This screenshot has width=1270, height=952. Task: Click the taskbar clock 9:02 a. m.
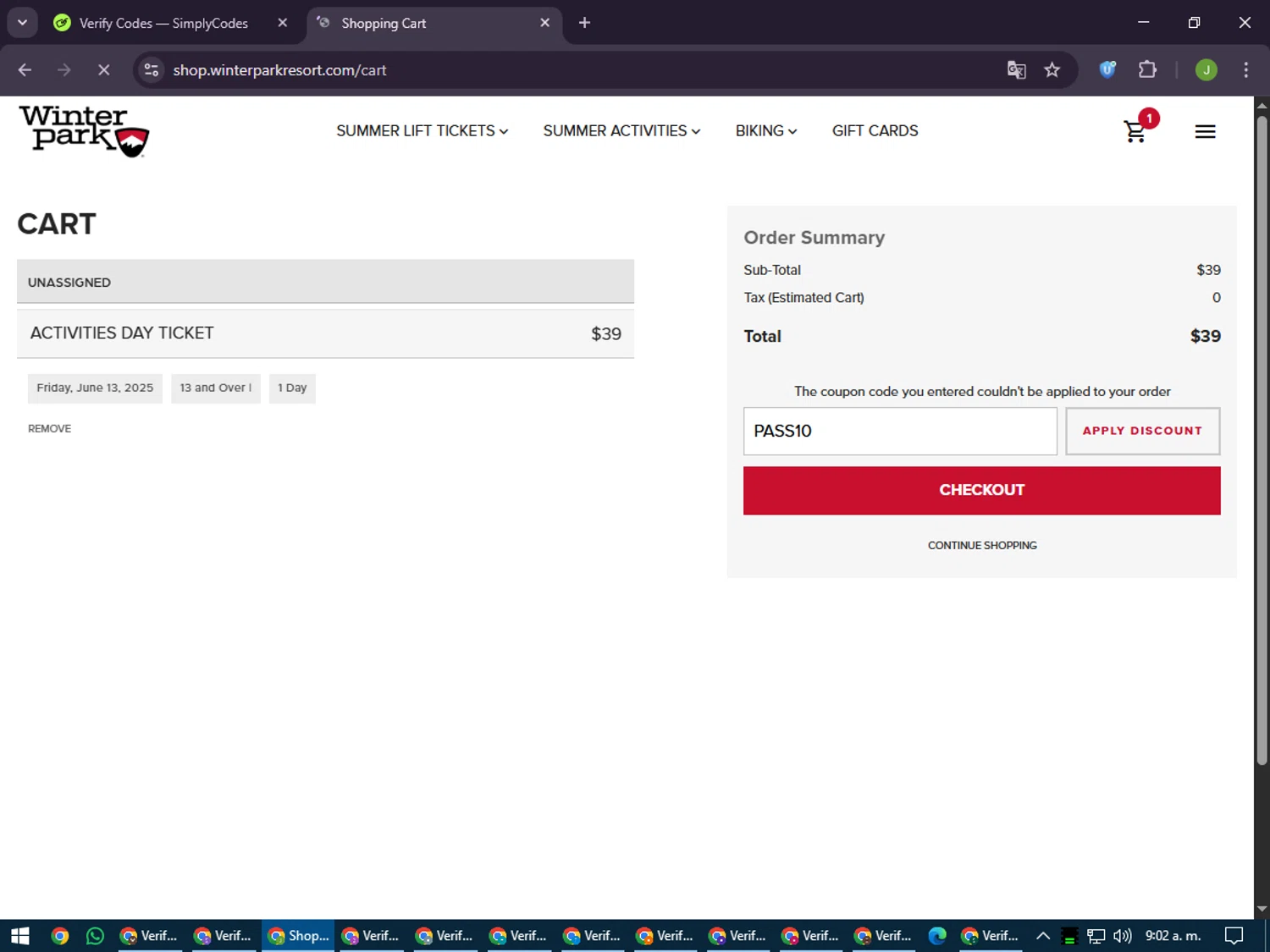click(1173, 935)
